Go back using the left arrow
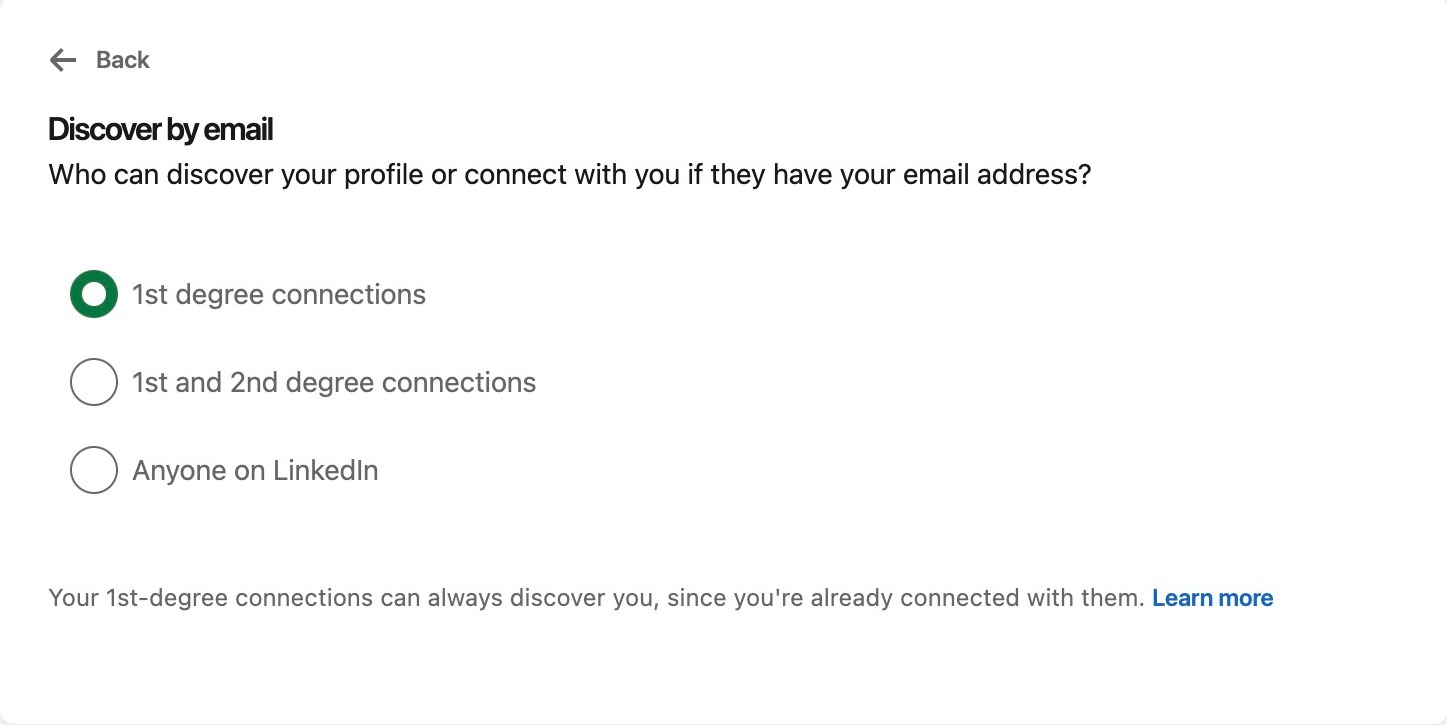 63,60
